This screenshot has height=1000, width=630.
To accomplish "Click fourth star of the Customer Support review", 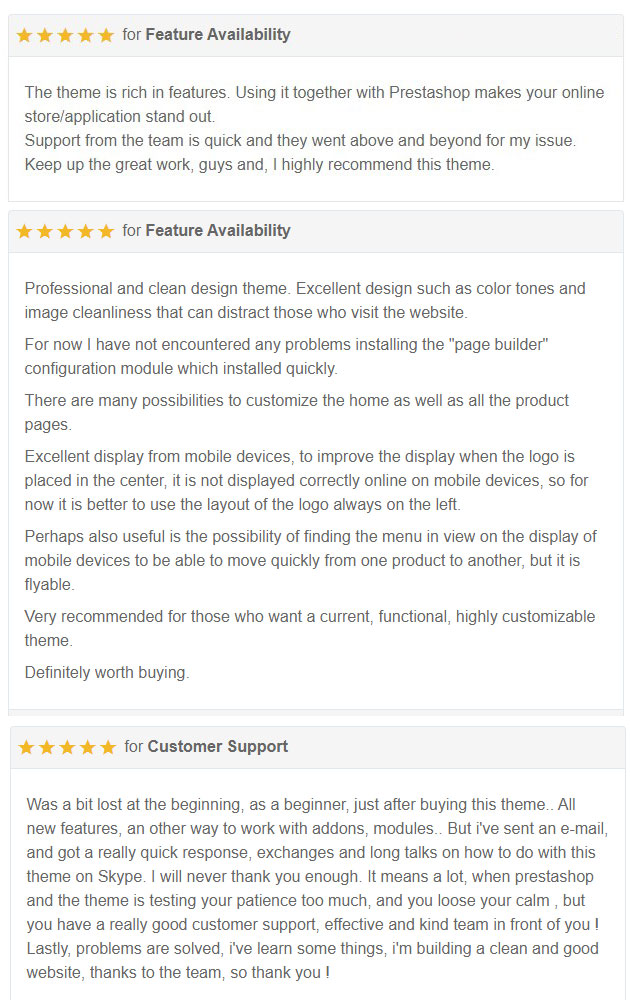I will pos(88,747).
